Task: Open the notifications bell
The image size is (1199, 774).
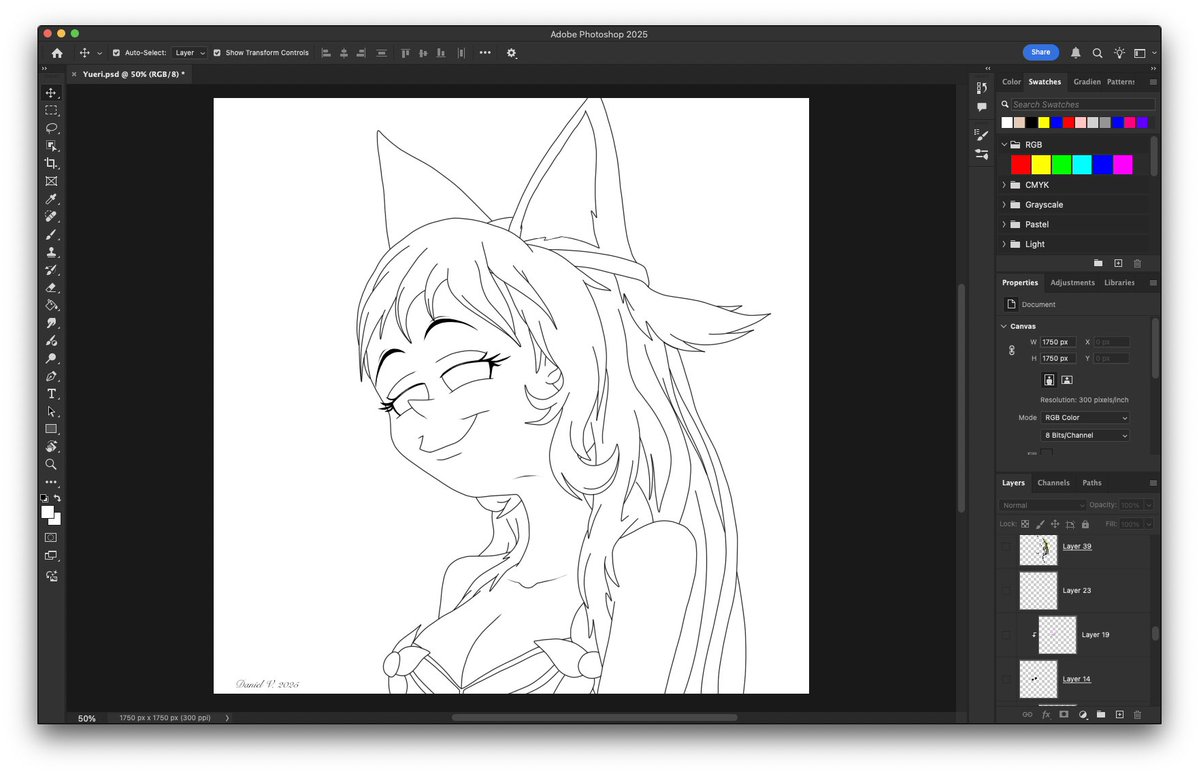Action: [x=1076, y=53]
